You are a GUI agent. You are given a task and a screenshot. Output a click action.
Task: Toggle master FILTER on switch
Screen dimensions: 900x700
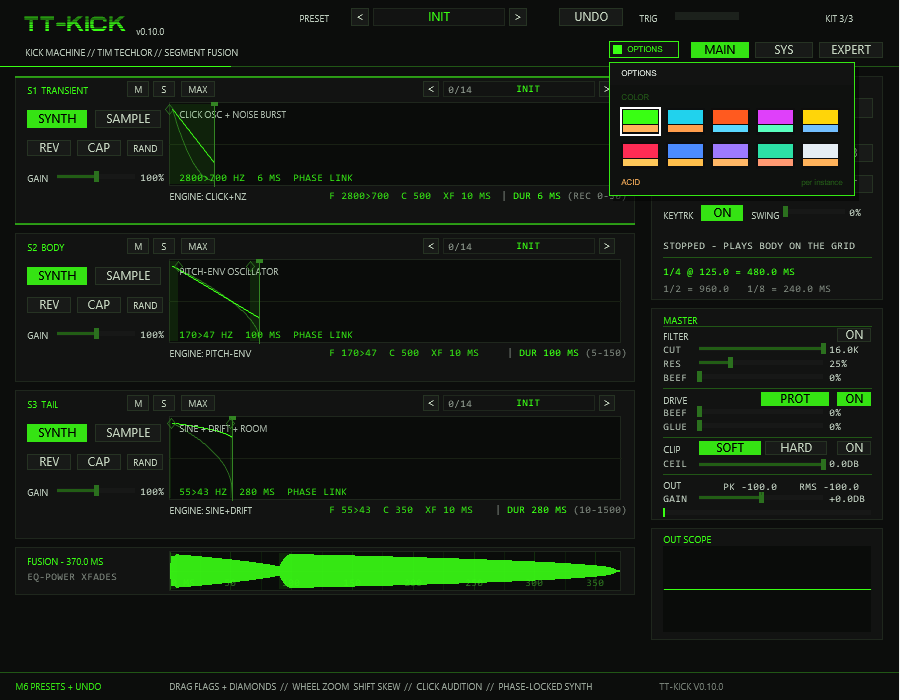pos(854,335)
